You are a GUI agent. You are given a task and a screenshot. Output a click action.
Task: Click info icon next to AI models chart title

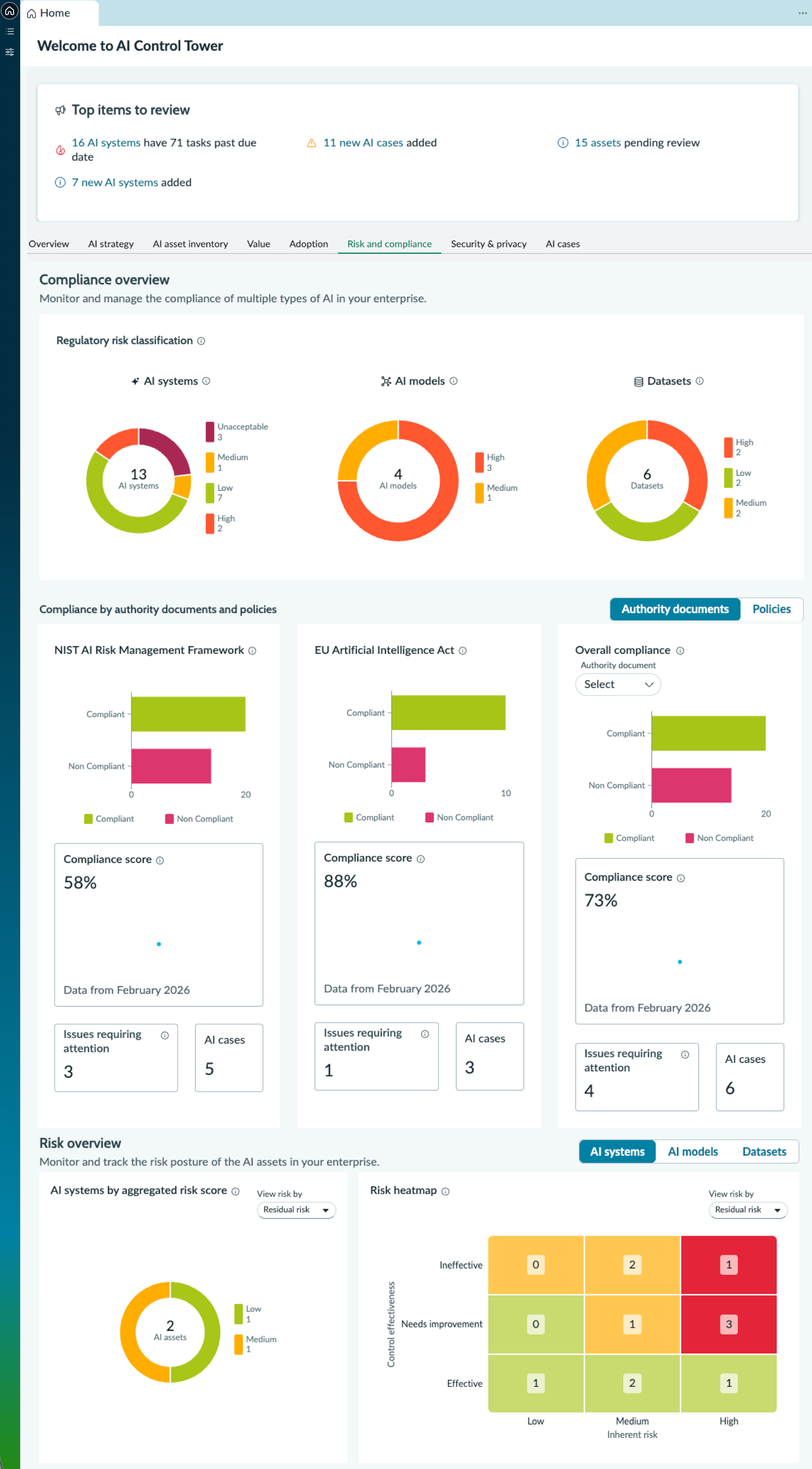tap(454, 381)
